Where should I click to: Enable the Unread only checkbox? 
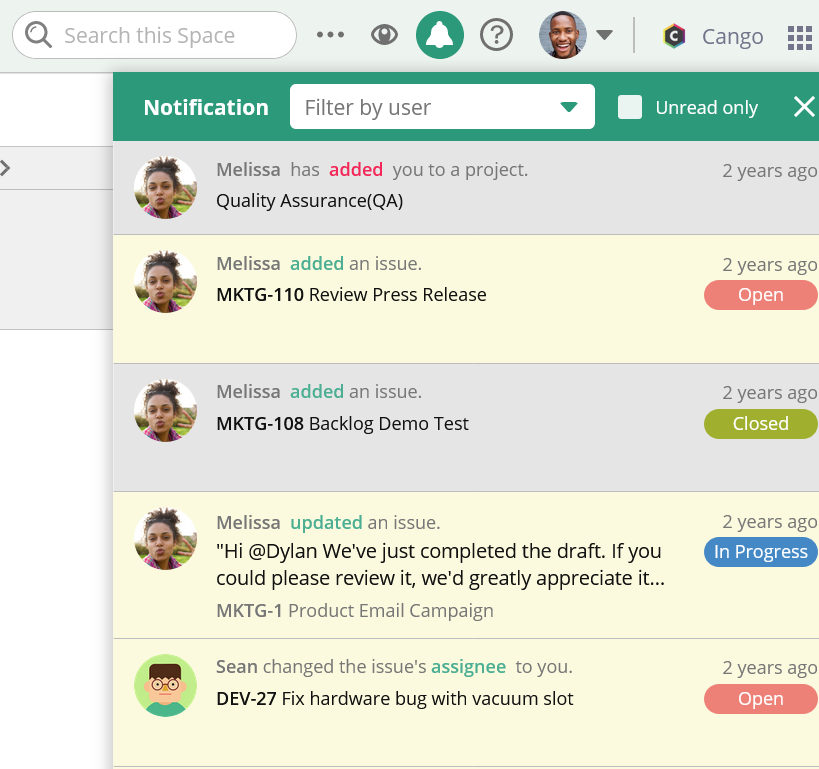coord(630,107)
